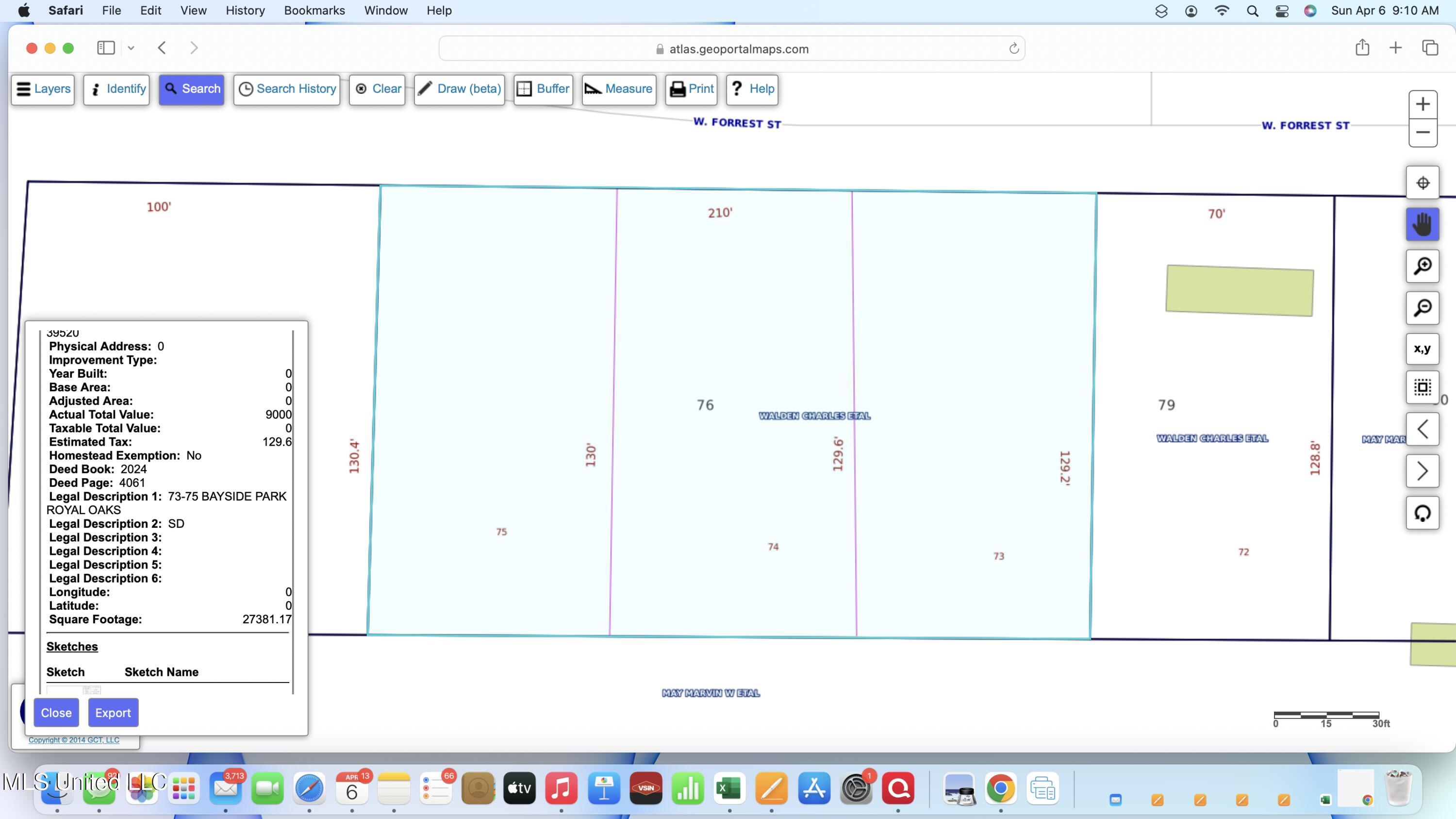Open the Bookmarks menu
The width and height of the screenshot is (1456, 819).
(x=314, y=10)
